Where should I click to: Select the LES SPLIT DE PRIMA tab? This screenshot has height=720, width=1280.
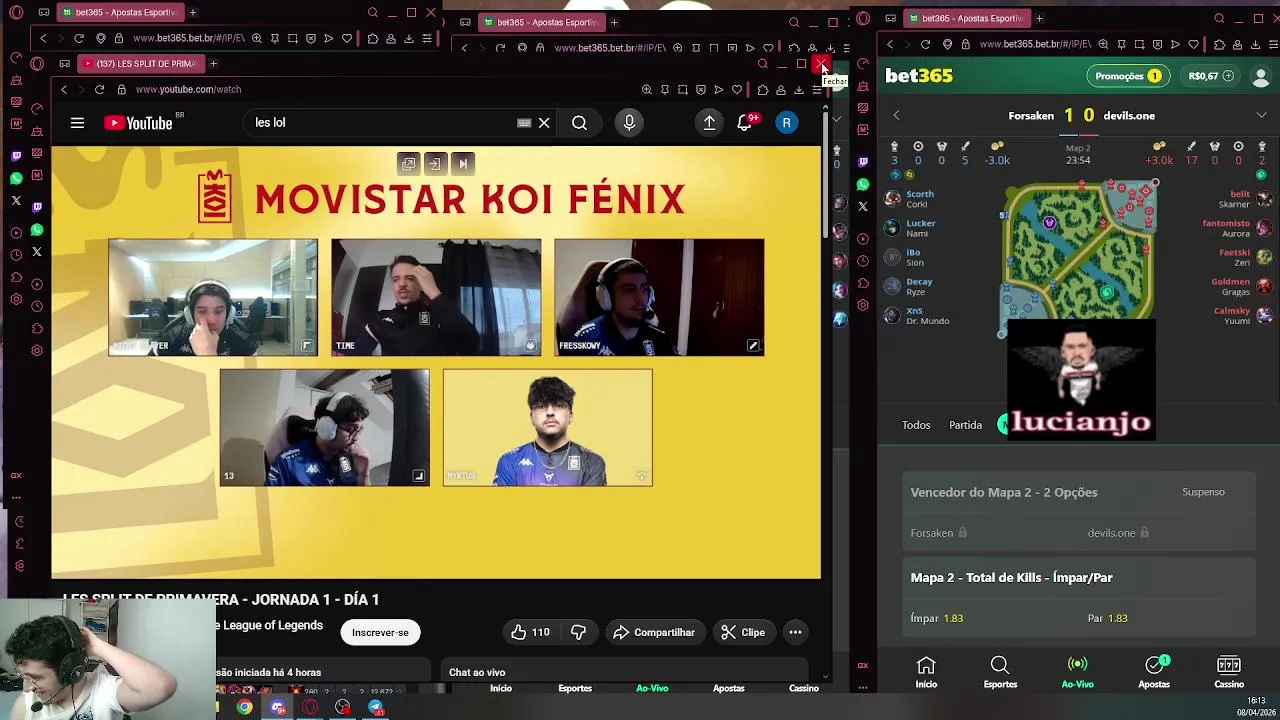(x=140, y=63)
